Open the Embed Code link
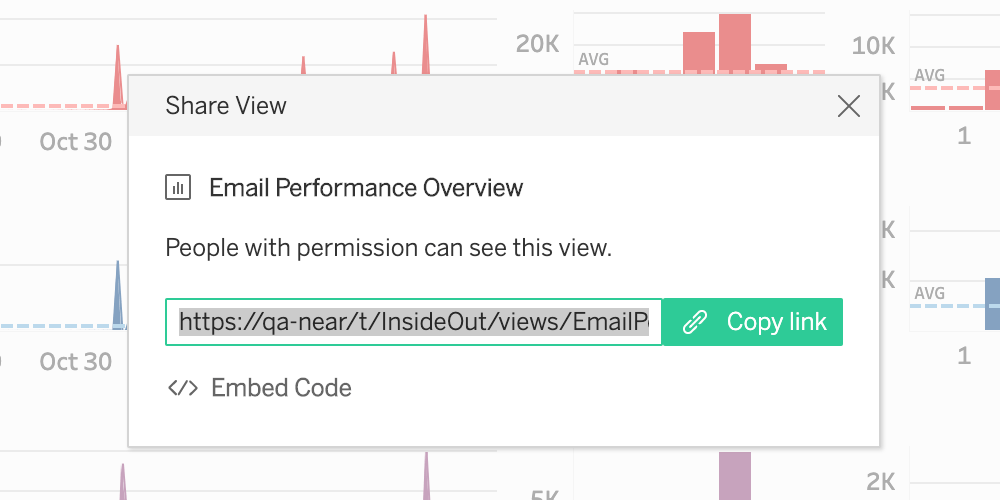The width and height of the screenshot is (1000, 500). (281, 388)
